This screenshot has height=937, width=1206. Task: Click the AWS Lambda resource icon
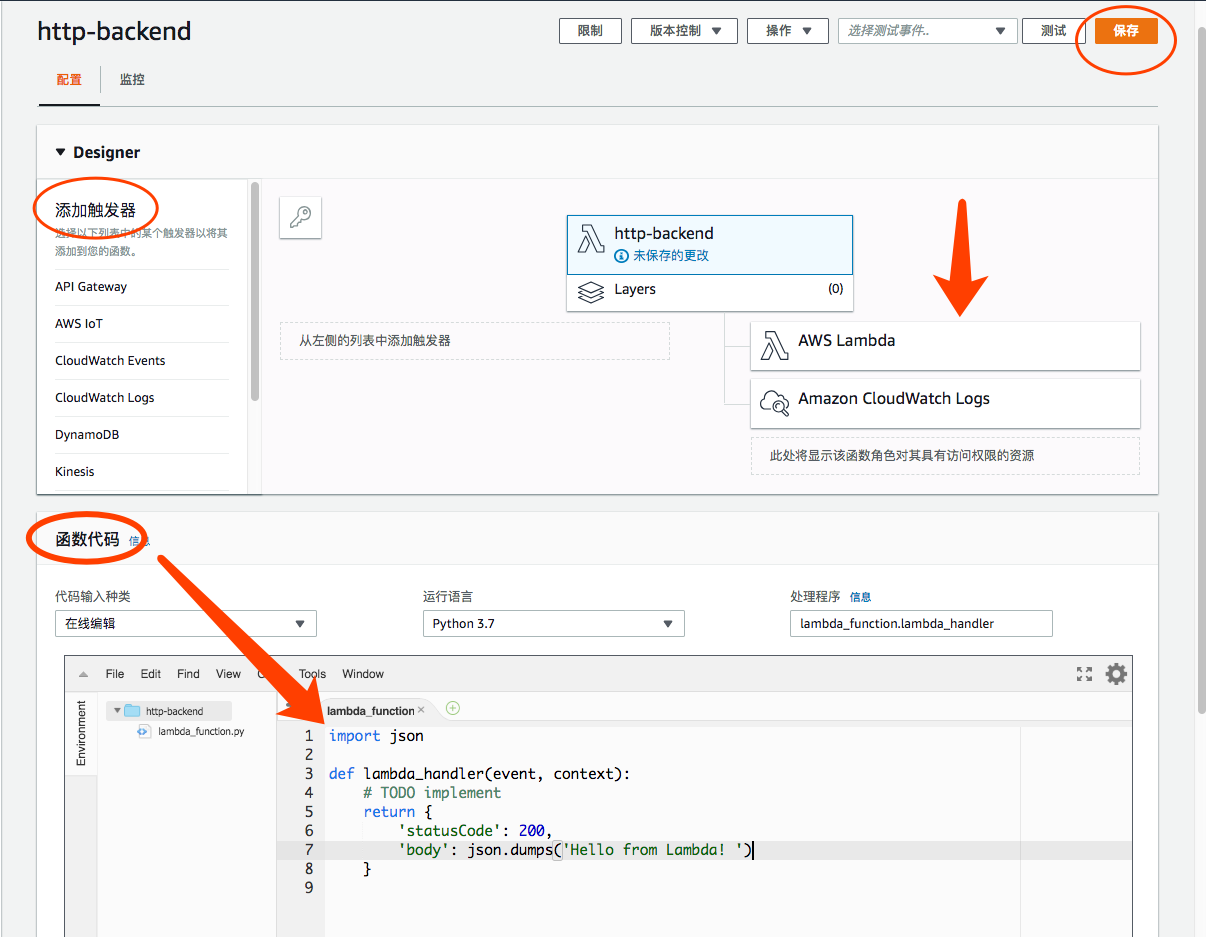(x=775, y=345)
